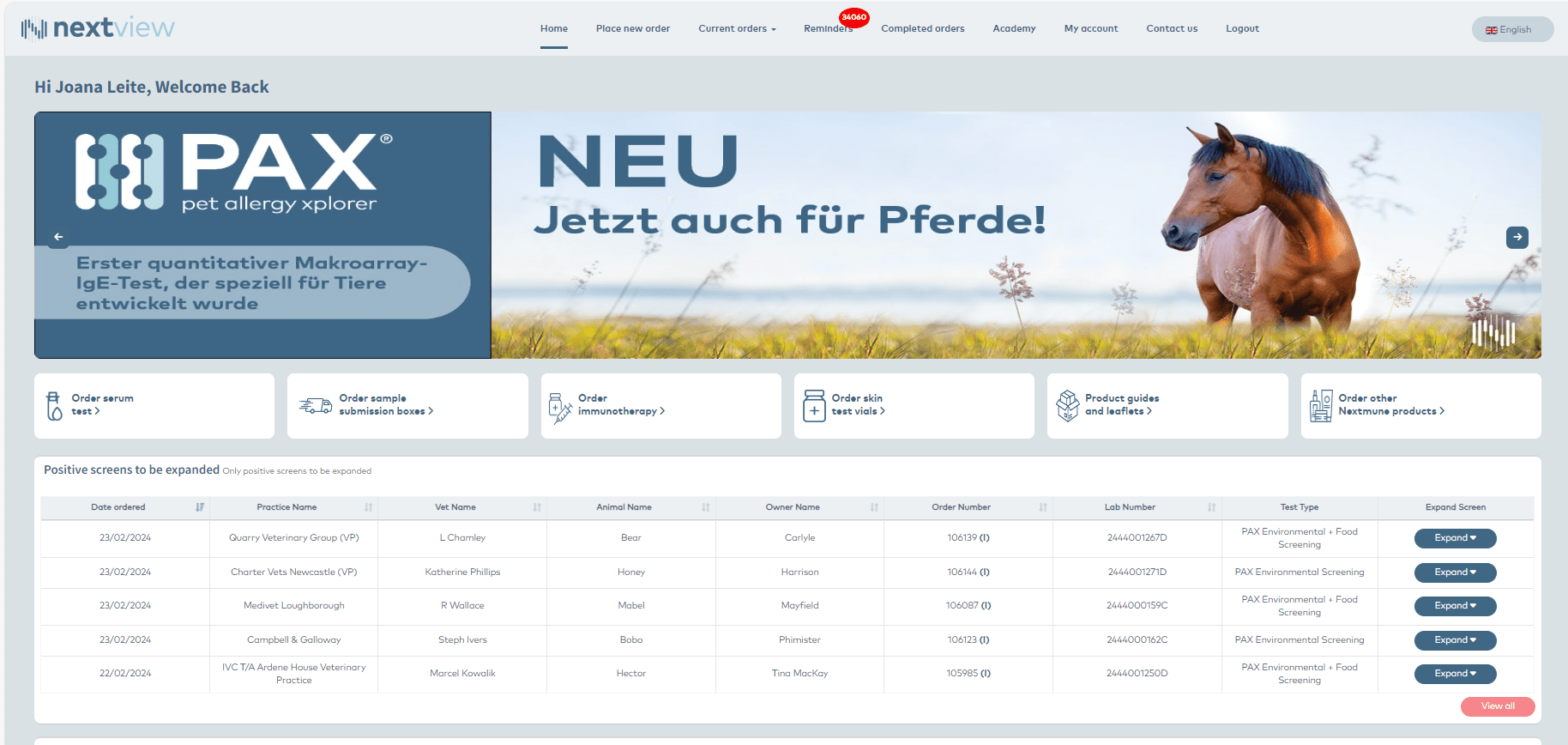Image resolution: width=1568 pixels, height=745 pixels.
Task: Click the UK flag language icon
Action: tap(1492, 30)
